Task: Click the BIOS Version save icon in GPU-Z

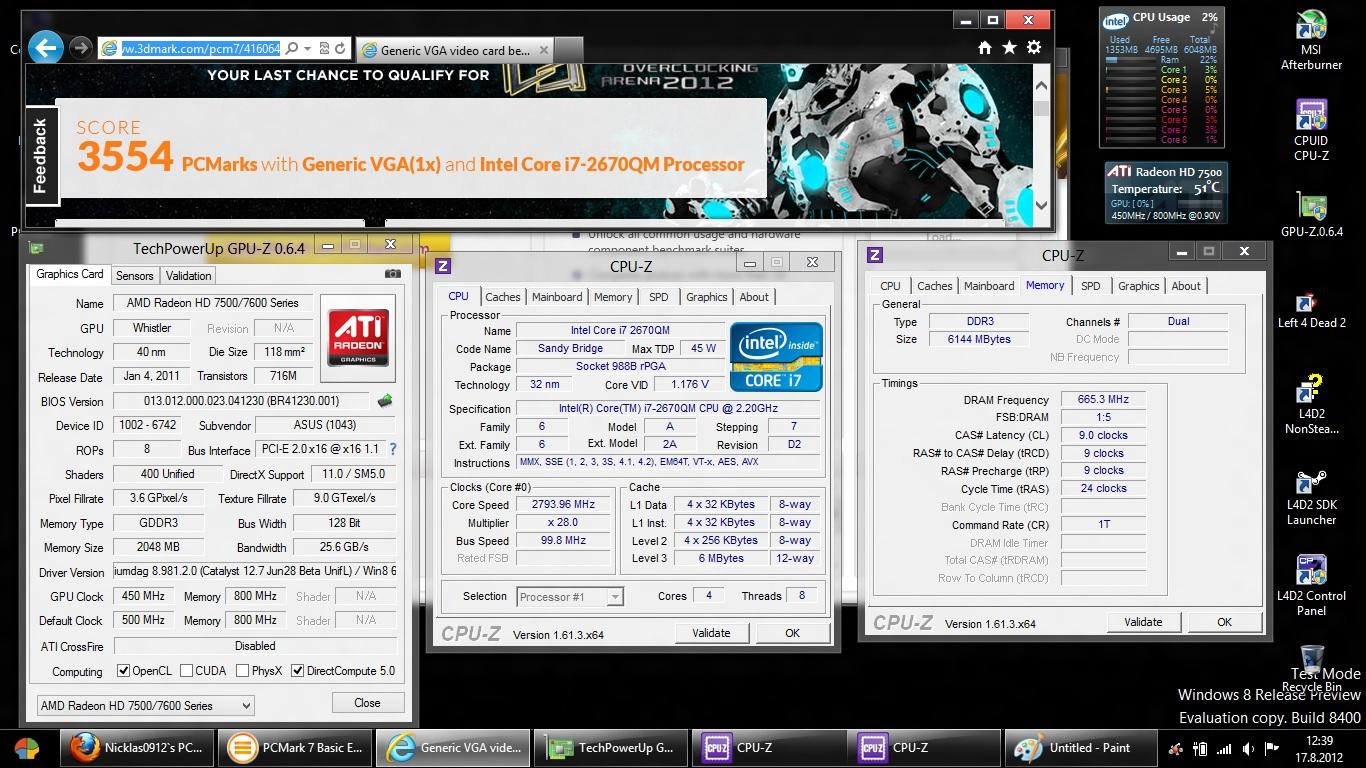Action: (x=385, y=401)
